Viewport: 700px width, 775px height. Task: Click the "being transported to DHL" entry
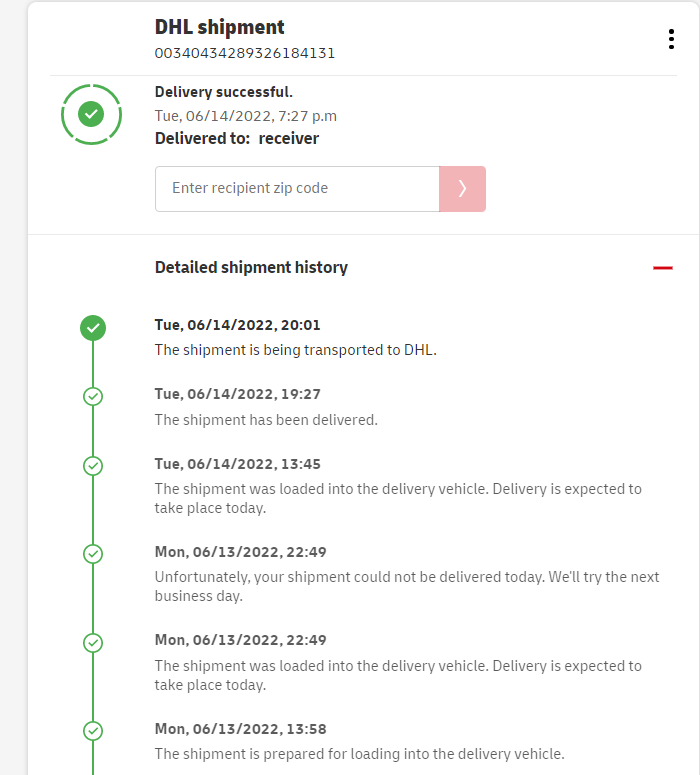click(x=295, y=350)
